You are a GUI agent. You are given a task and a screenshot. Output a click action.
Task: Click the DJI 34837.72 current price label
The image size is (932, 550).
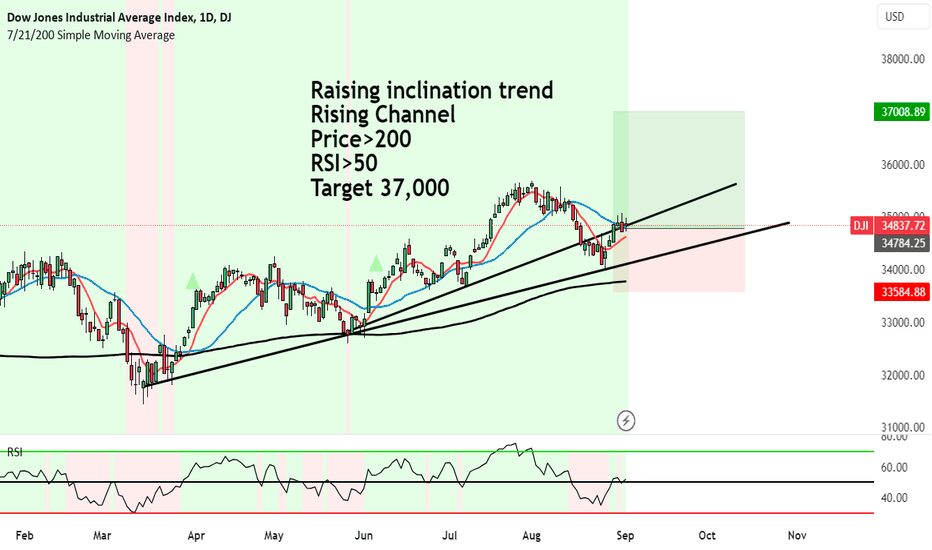pyautogui.click(x=890, y=226)
